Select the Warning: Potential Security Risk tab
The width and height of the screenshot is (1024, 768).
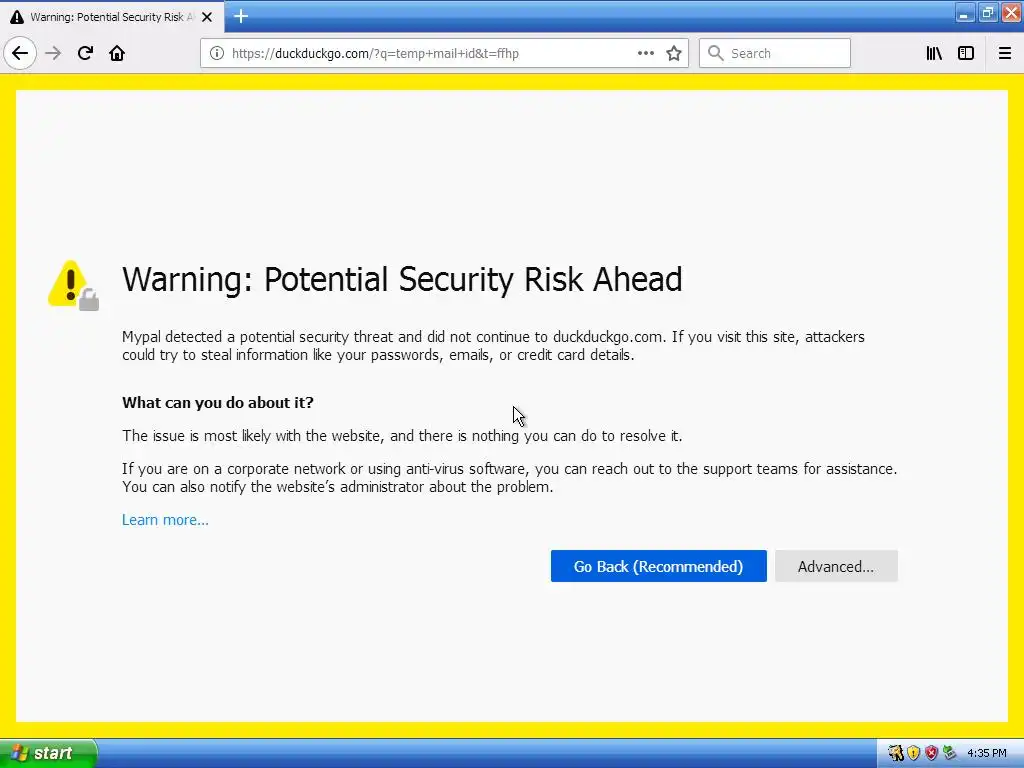[x=112, y=17]
